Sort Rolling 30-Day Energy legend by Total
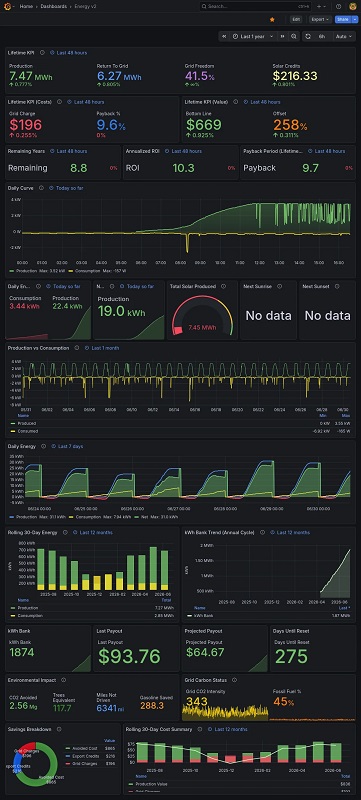The image size is (361, 800). pyautogui.click(x=165, y=600)
